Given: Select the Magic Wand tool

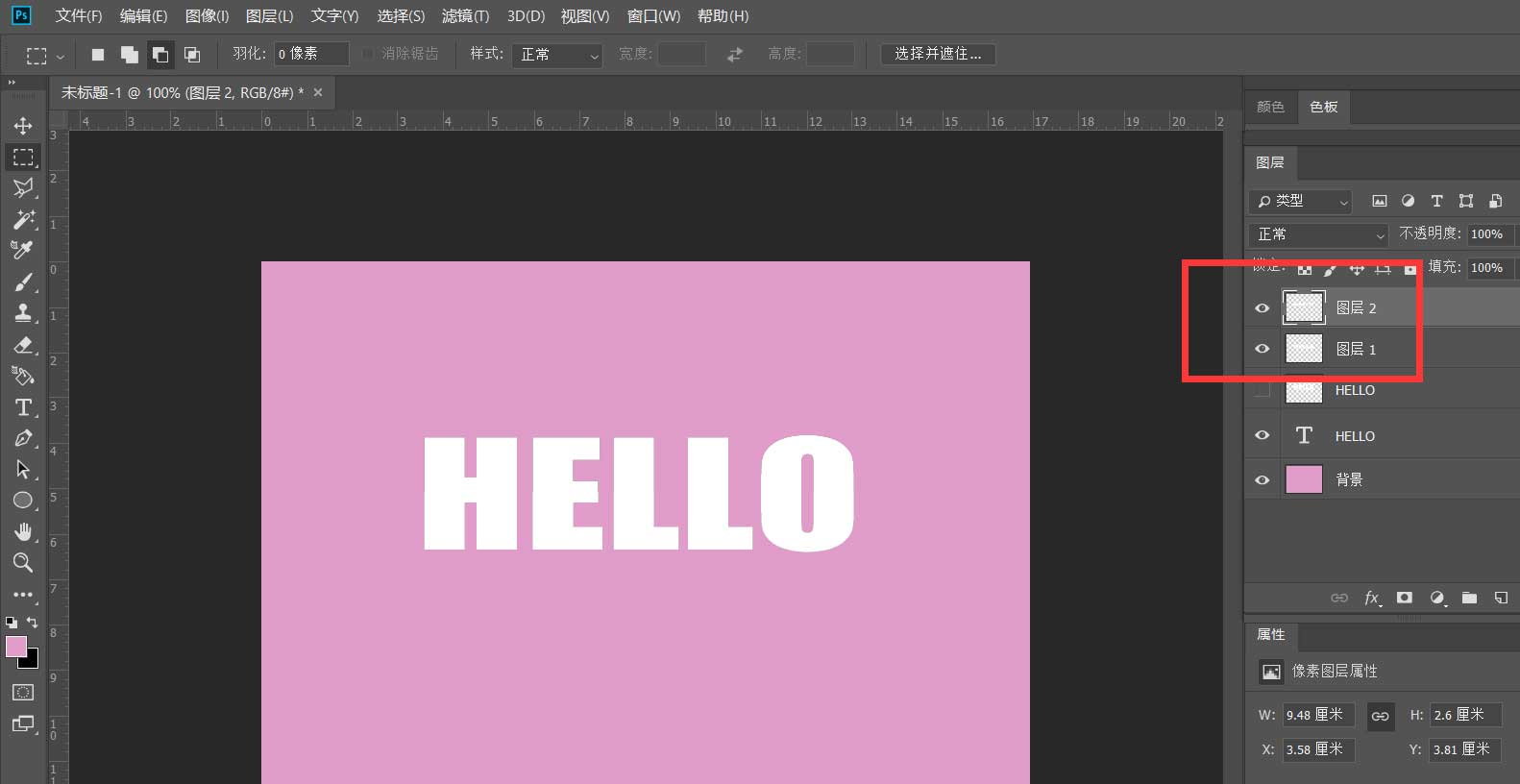Looking at the screenshot, I should [x=23, y=219].
